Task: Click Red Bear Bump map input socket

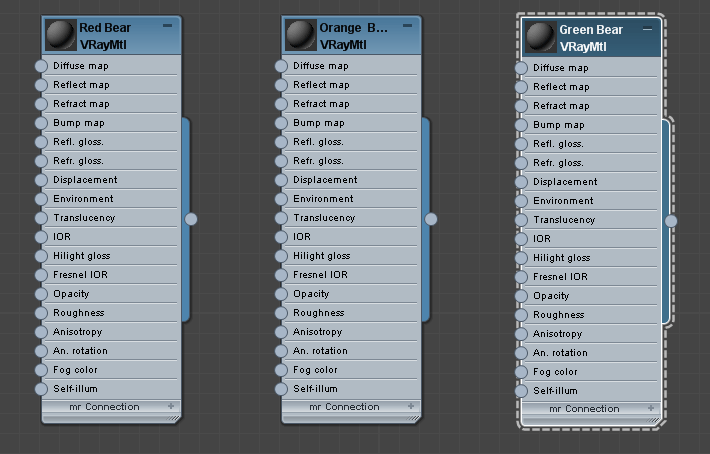Action: 41,123
